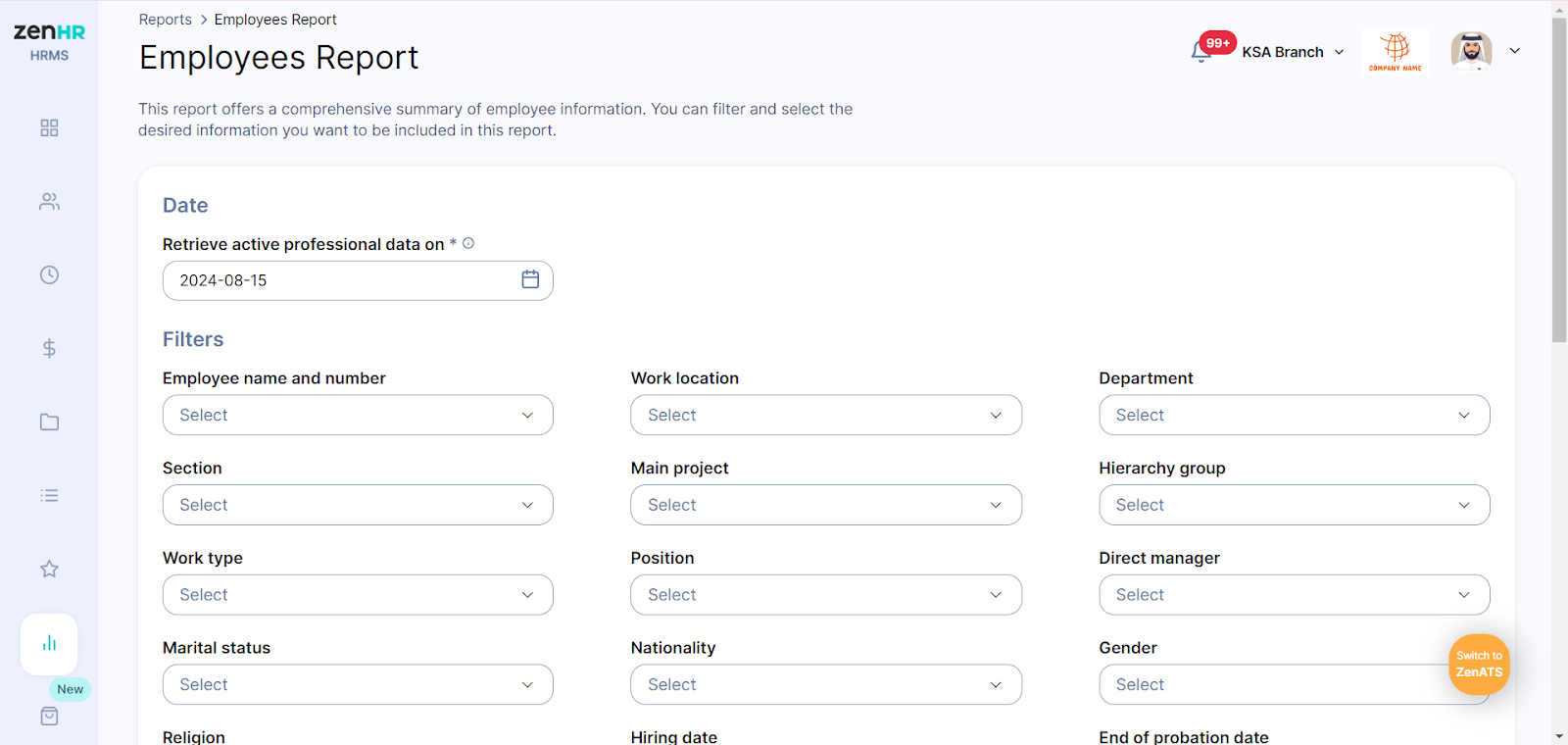Open the employees people icon in sidebar
1568x745 pixels.
[x=49, y=202]
